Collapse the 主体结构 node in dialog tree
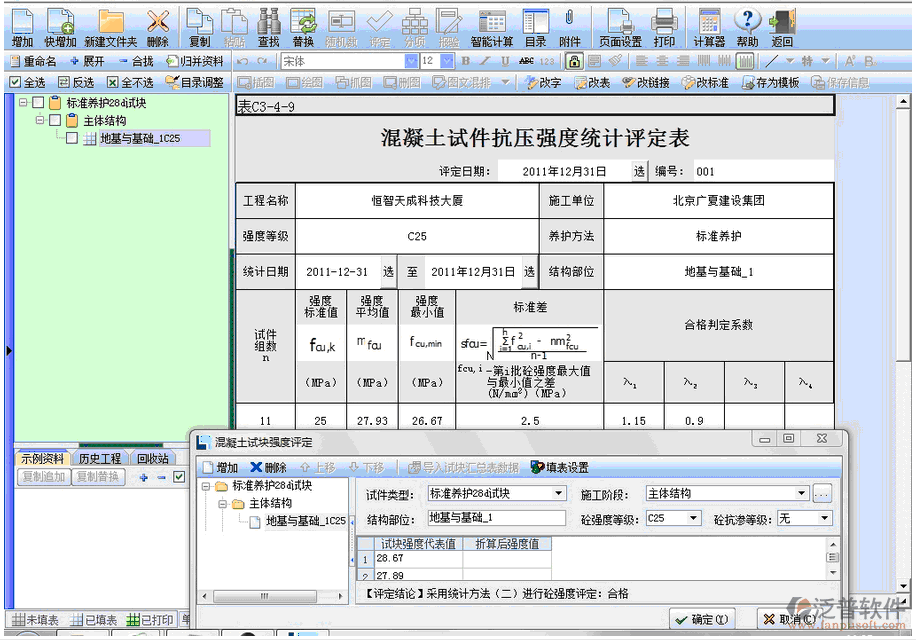Viewport: 916px width, 641px height. point(222,504)
